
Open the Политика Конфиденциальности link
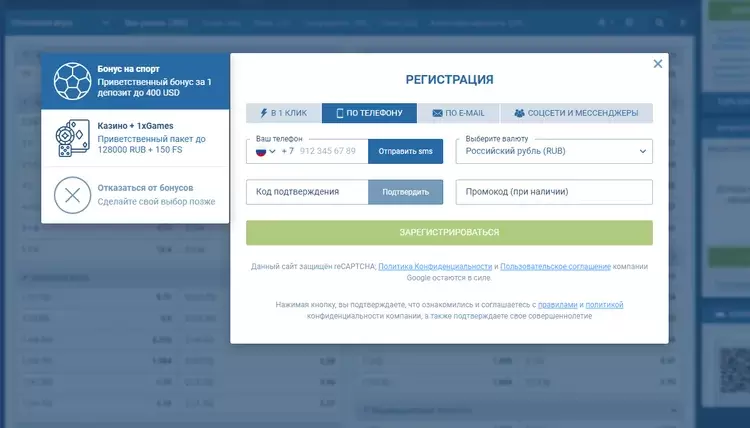coord(435,266)
